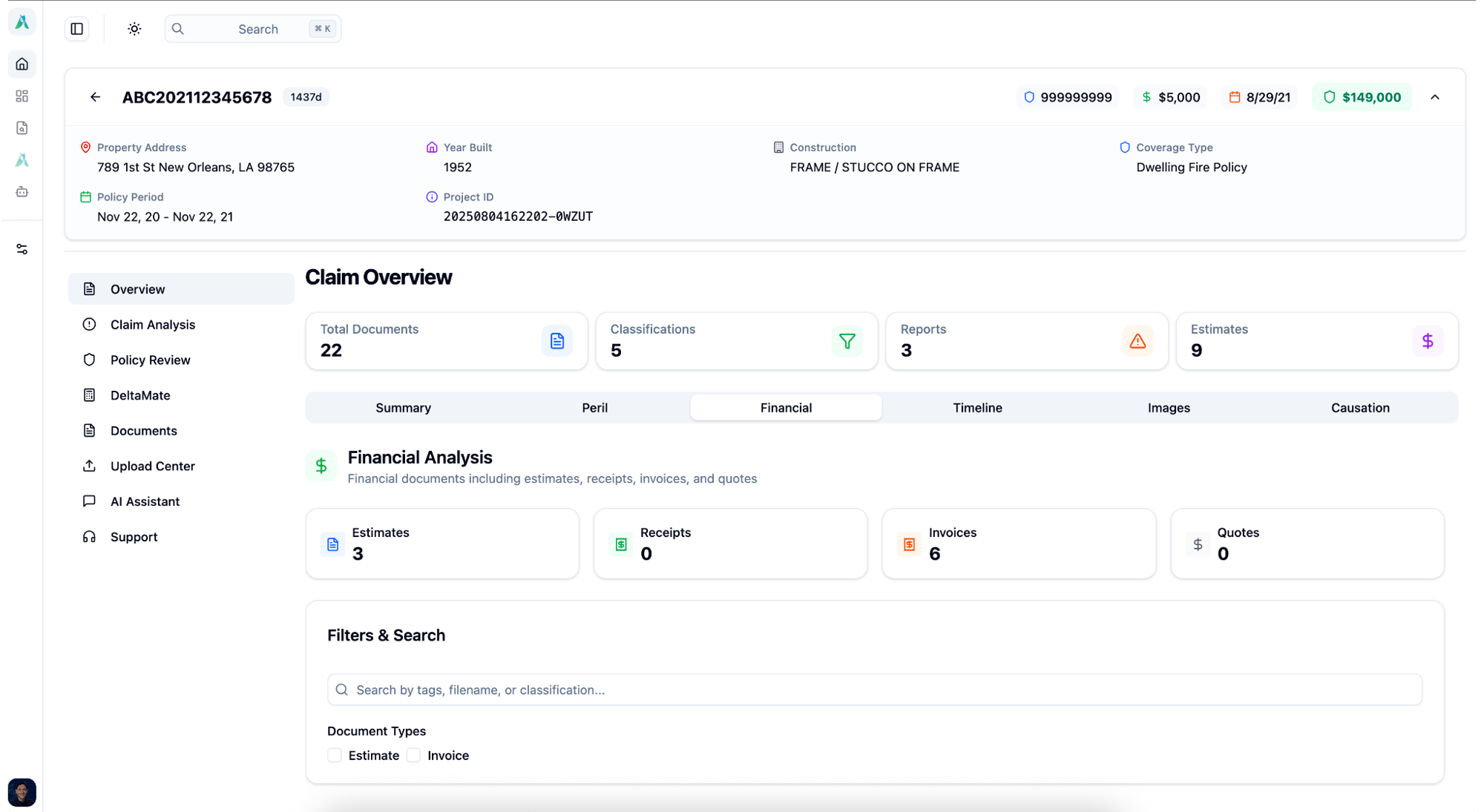Viewport: 1484px width, 812px height.
Task: Click the Total Documents file icon
Action: coord(556,341)
